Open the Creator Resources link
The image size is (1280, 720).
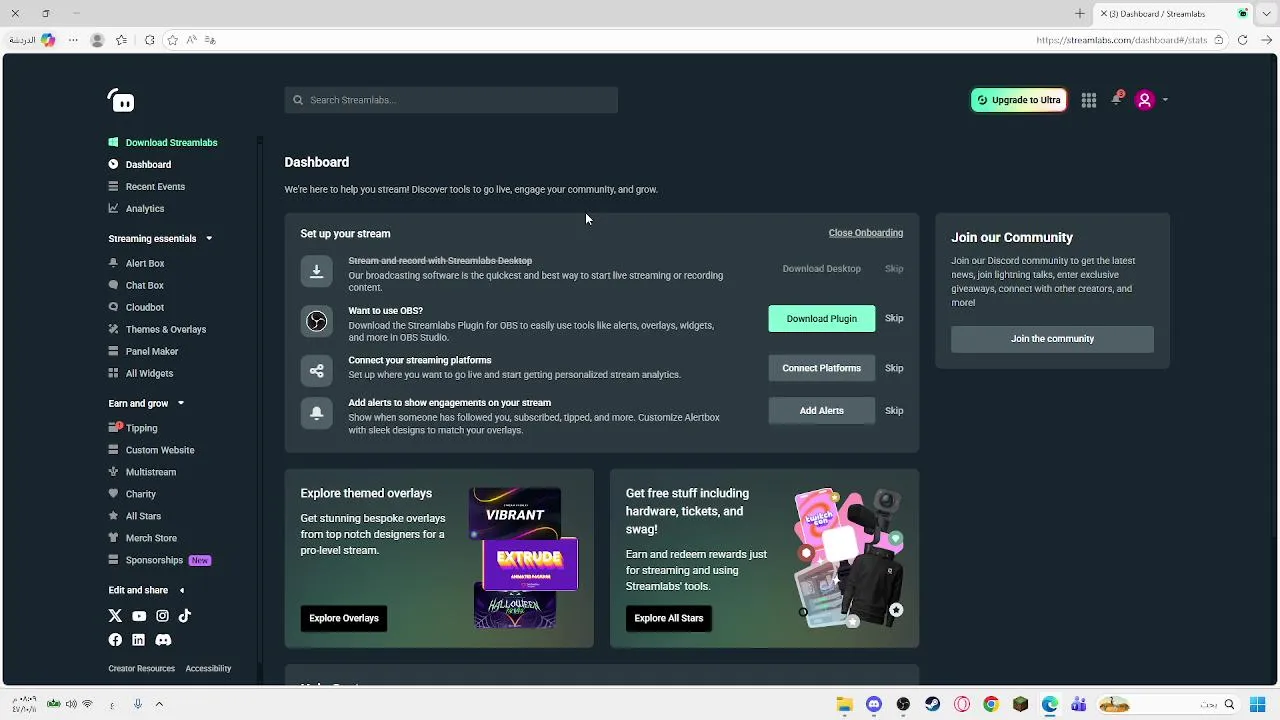[141, 668]
